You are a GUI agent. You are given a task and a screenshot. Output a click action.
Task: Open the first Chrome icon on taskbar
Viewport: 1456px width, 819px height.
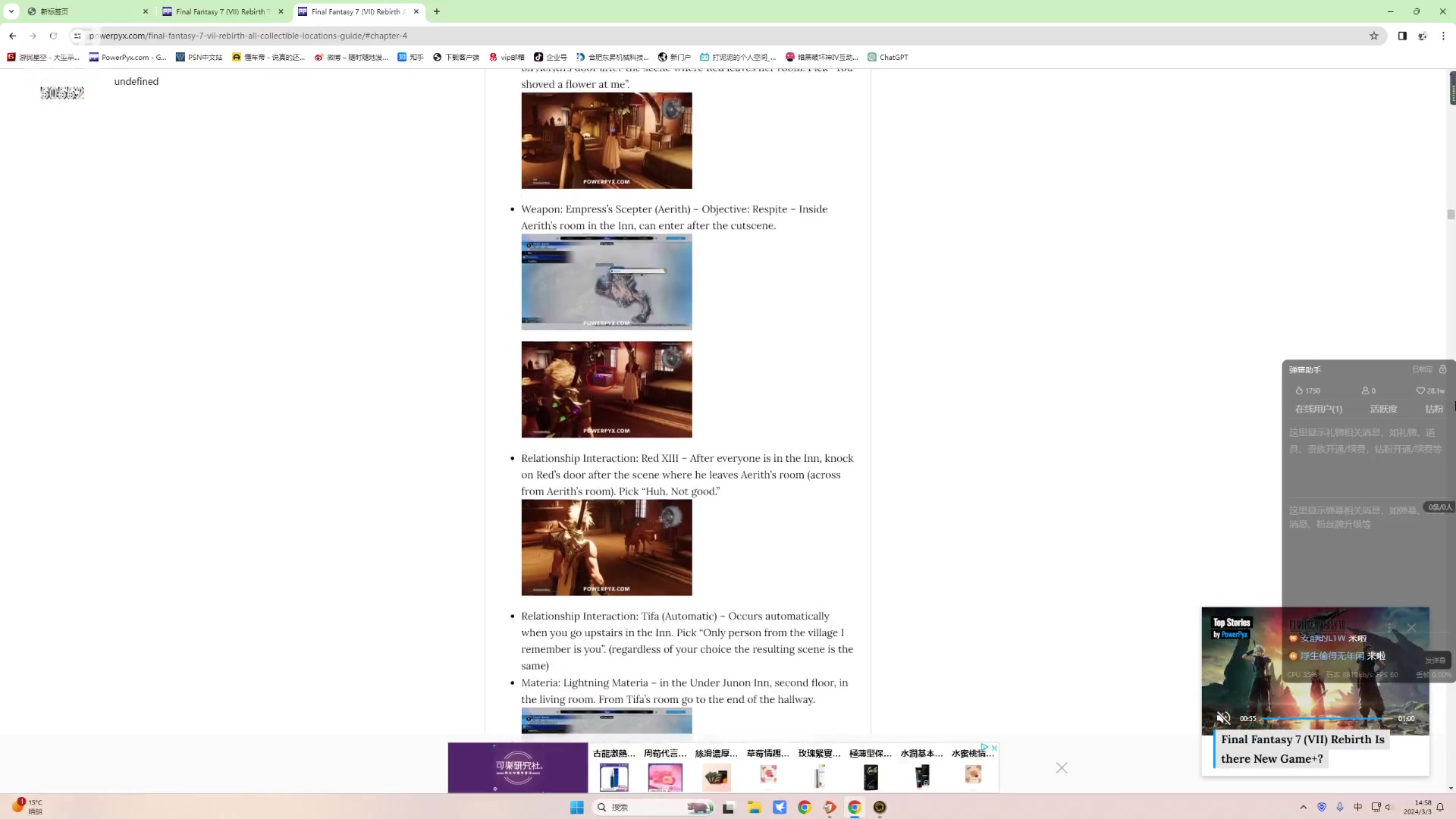click(805, 807)
